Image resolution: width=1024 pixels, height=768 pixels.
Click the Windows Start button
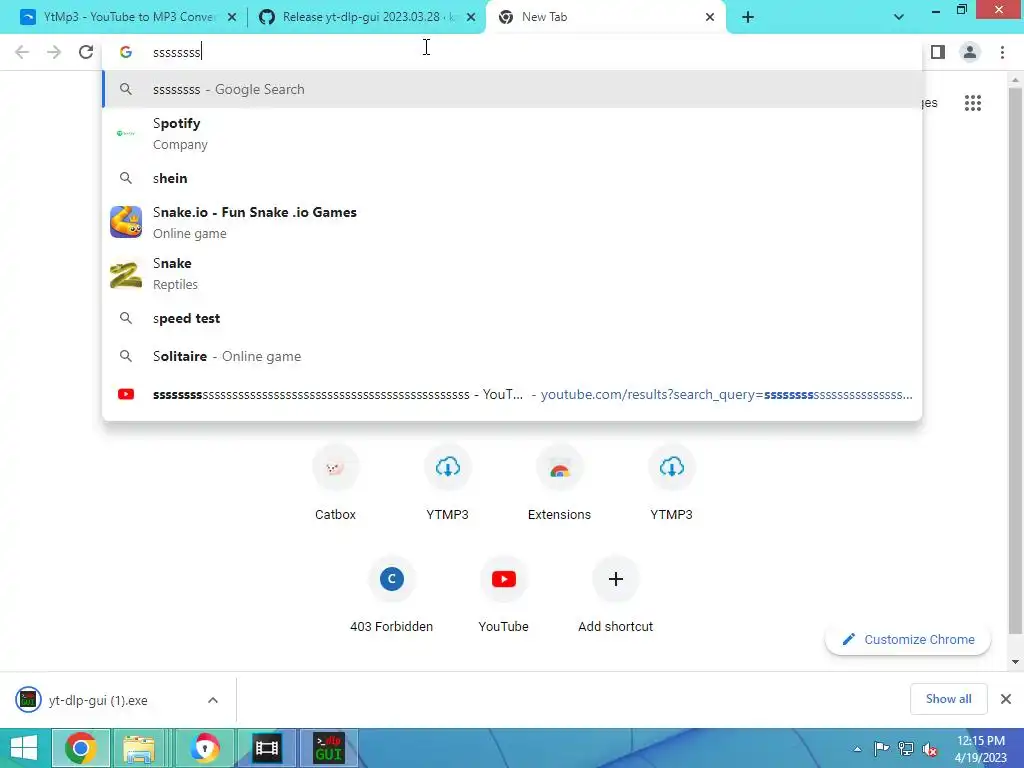point(24,748)
